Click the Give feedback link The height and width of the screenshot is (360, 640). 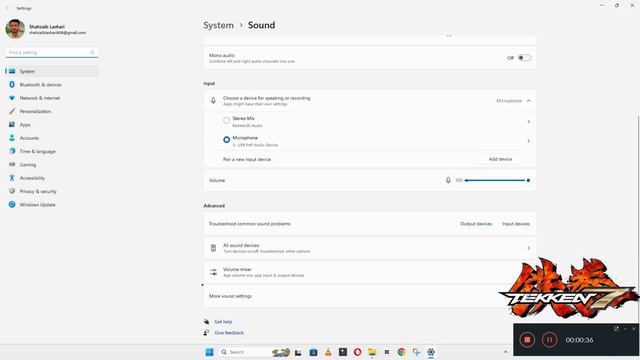229,333
